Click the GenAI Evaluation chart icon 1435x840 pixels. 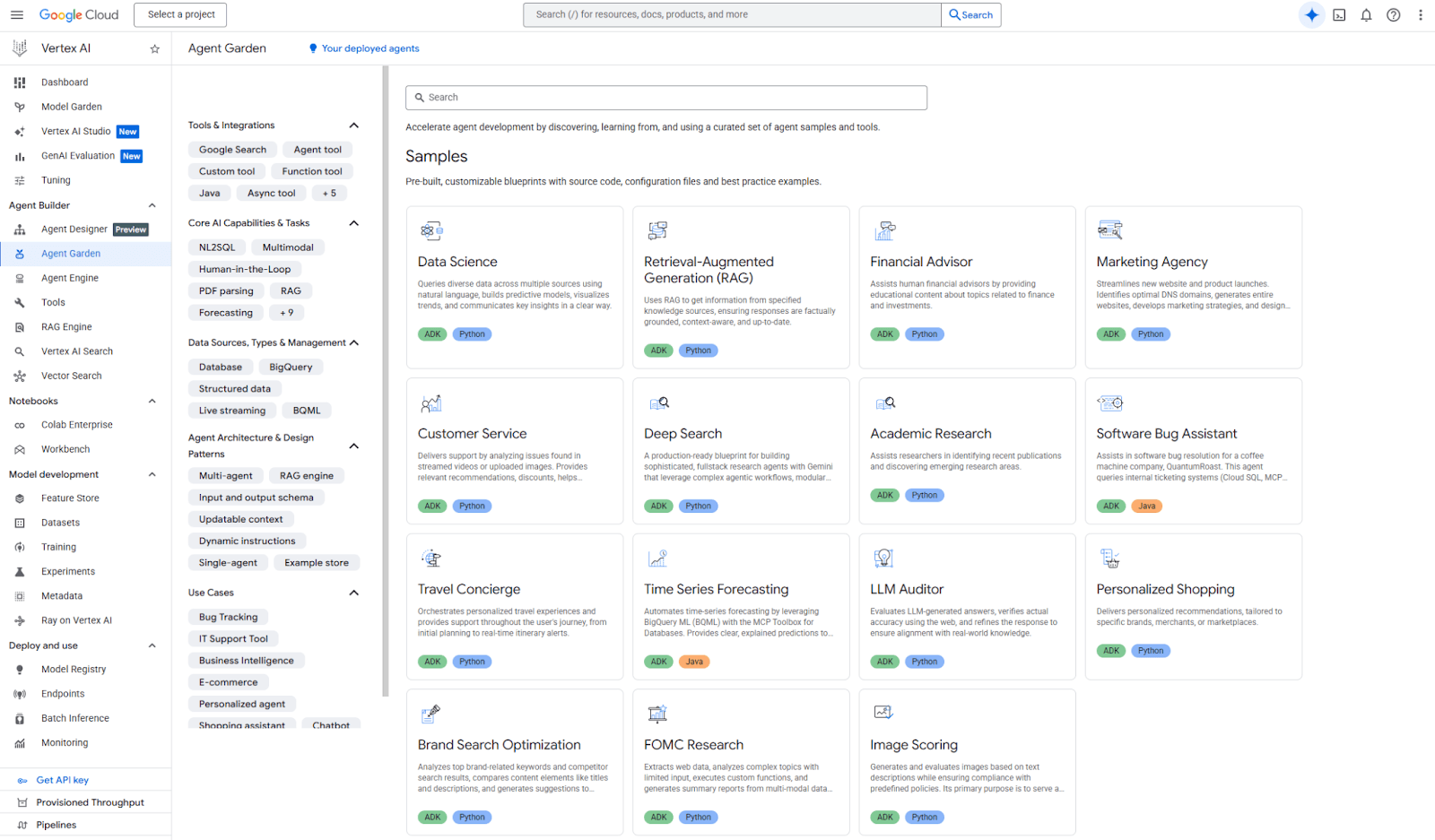(x=20, y=156)
